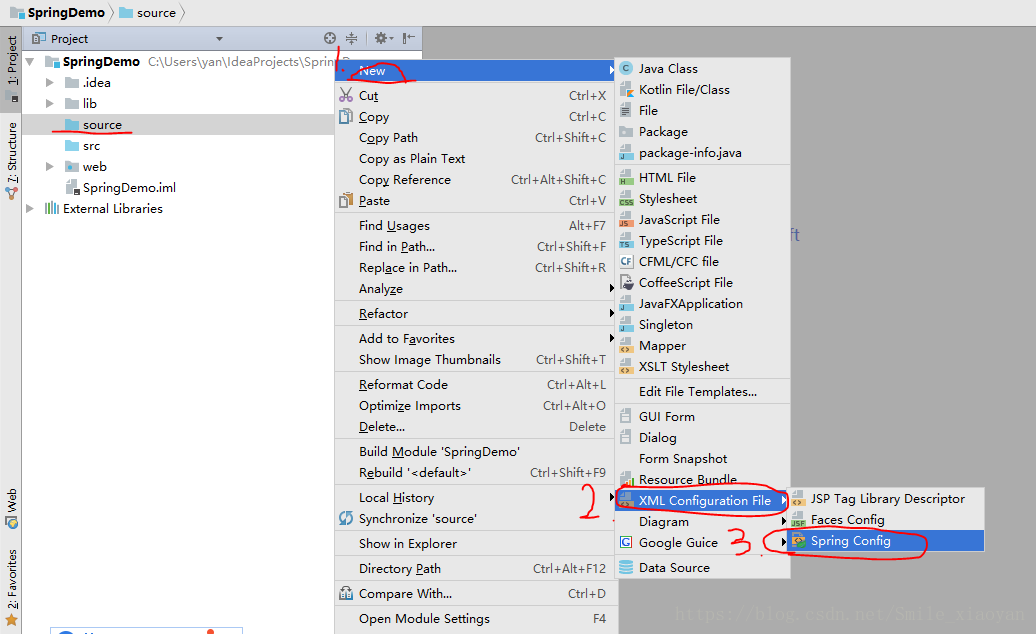Select Edit File Templates...
Viewport: 1036px width, 634px height.
pos(702,392)
